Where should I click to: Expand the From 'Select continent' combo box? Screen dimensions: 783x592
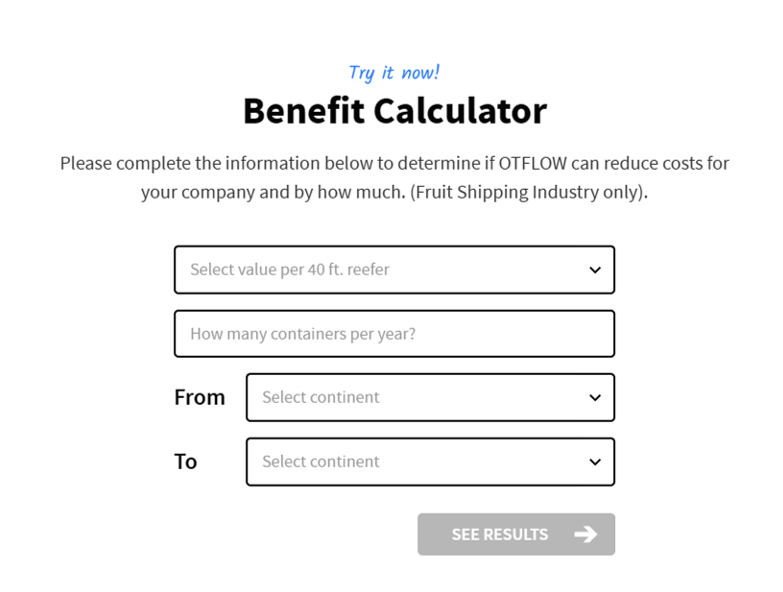430,398
